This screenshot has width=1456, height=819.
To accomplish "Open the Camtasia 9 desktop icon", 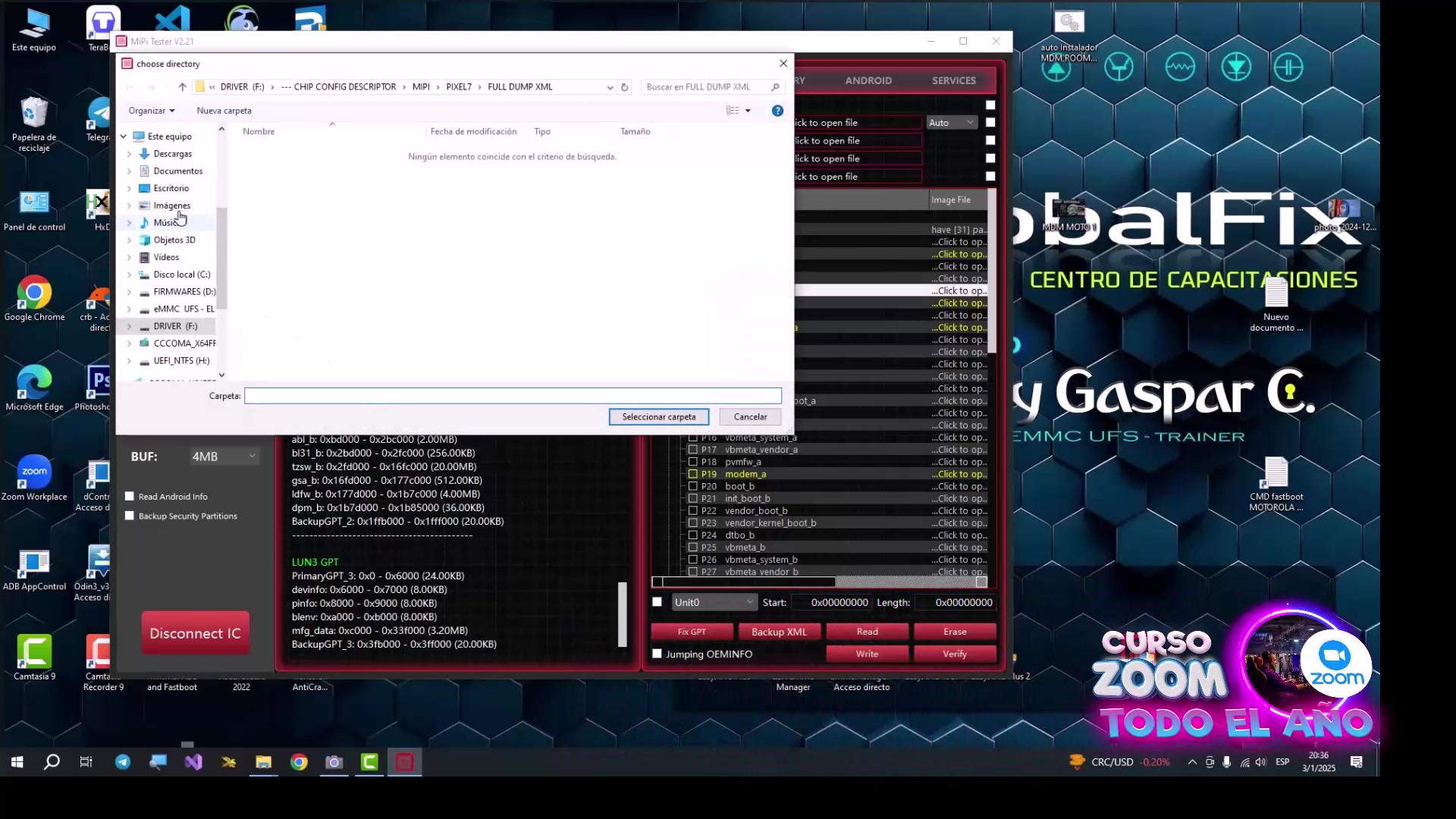I will point(34,657).
